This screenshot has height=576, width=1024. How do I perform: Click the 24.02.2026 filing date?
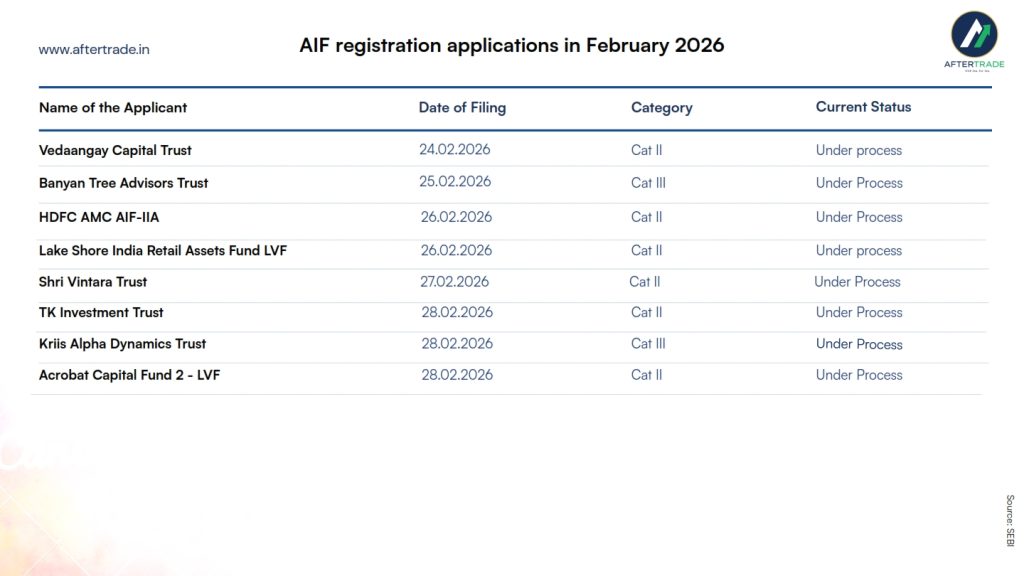[455, 150]
